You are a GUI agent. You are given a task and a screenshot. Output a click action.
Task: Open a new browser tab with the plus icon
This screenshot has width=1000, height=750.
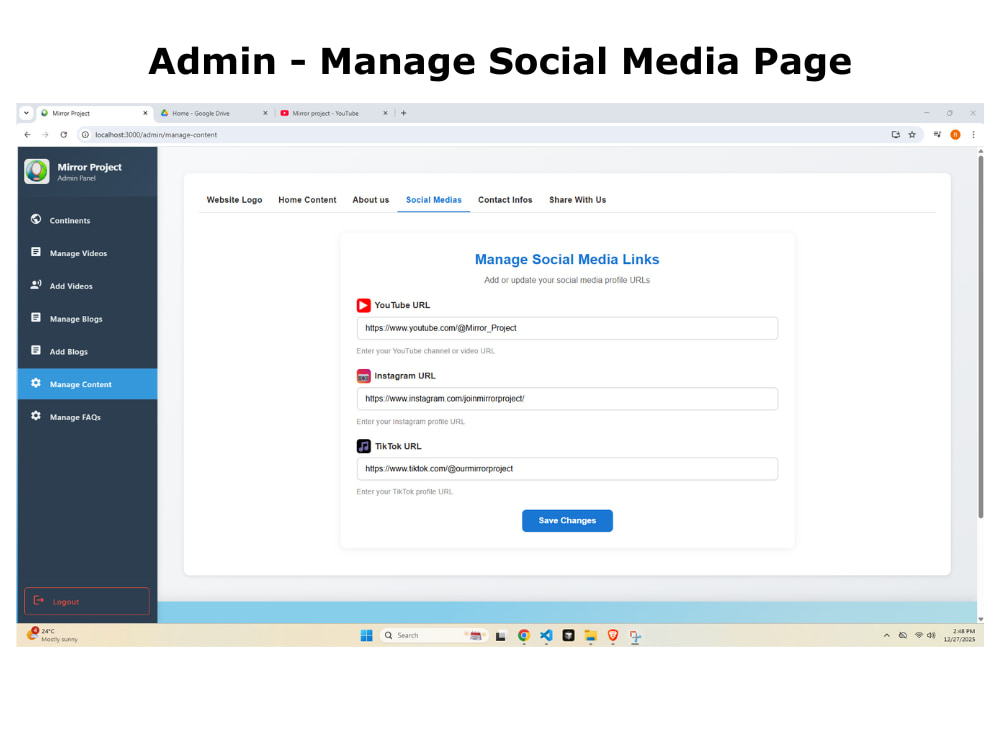coord(404,113)
